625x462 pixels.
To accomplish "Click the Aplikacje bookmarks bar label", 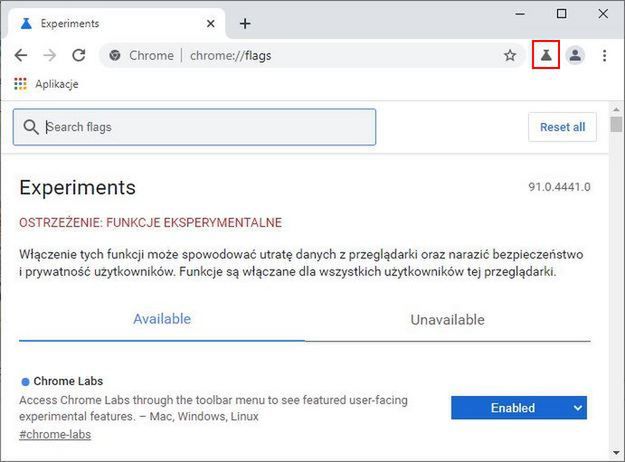I will pyautogui.click(x=57, y=84).
